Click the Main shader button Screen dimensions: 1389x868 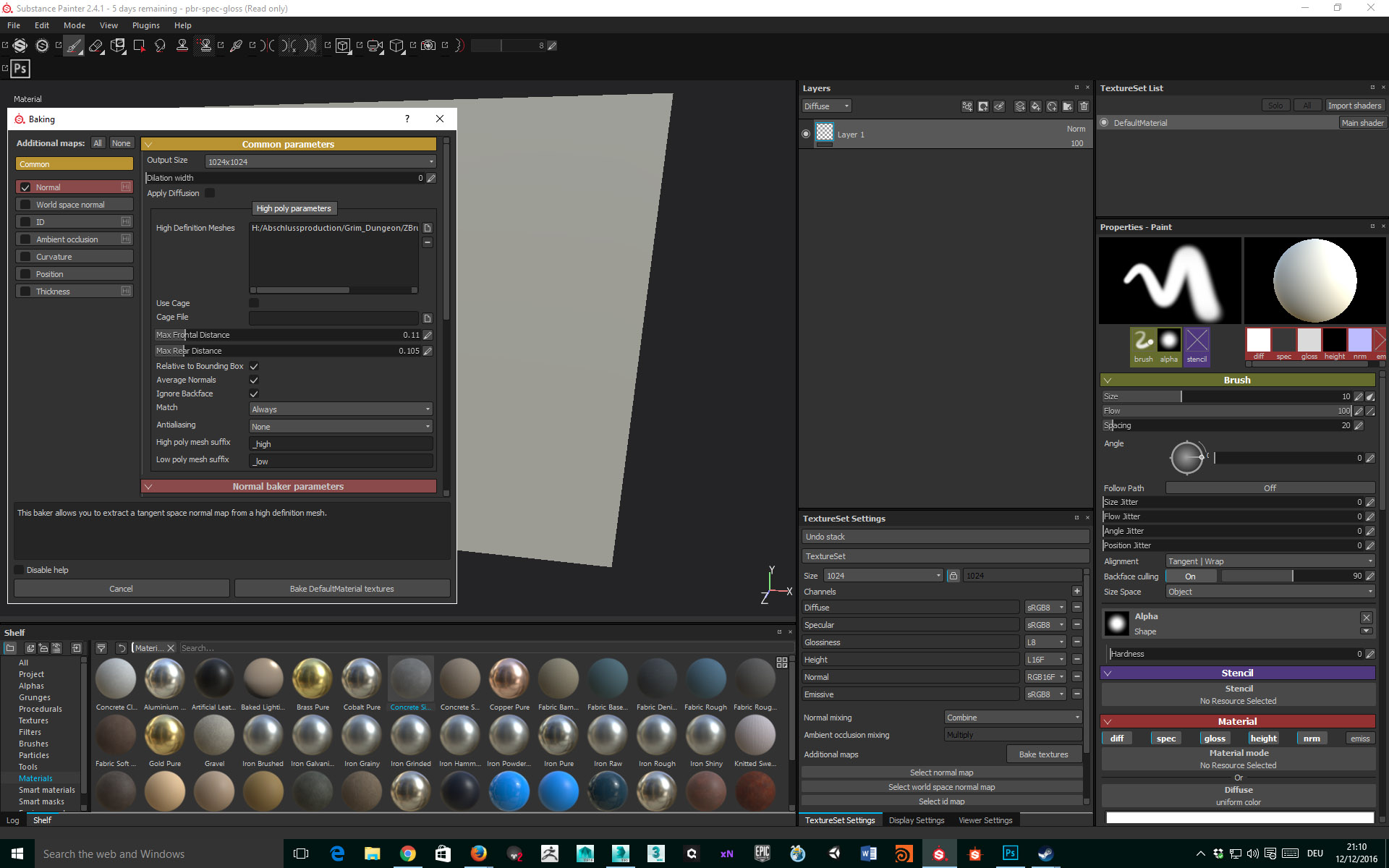click(1362, 123)
